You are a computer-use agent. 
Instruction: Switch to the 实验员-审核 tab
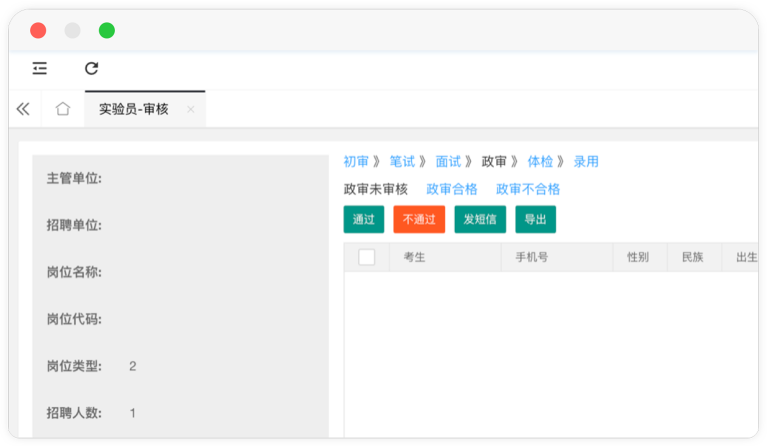coord(134,109)
